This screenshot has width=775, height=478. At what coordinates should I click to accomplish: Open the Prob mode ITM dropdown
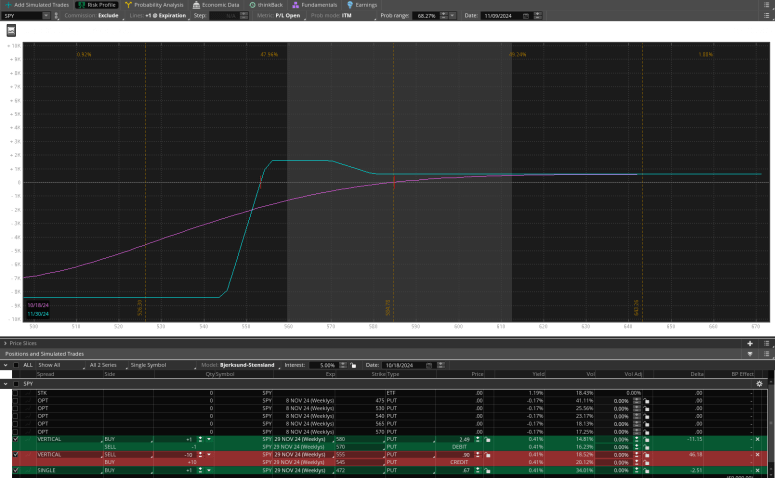click(x=363, y=16)
